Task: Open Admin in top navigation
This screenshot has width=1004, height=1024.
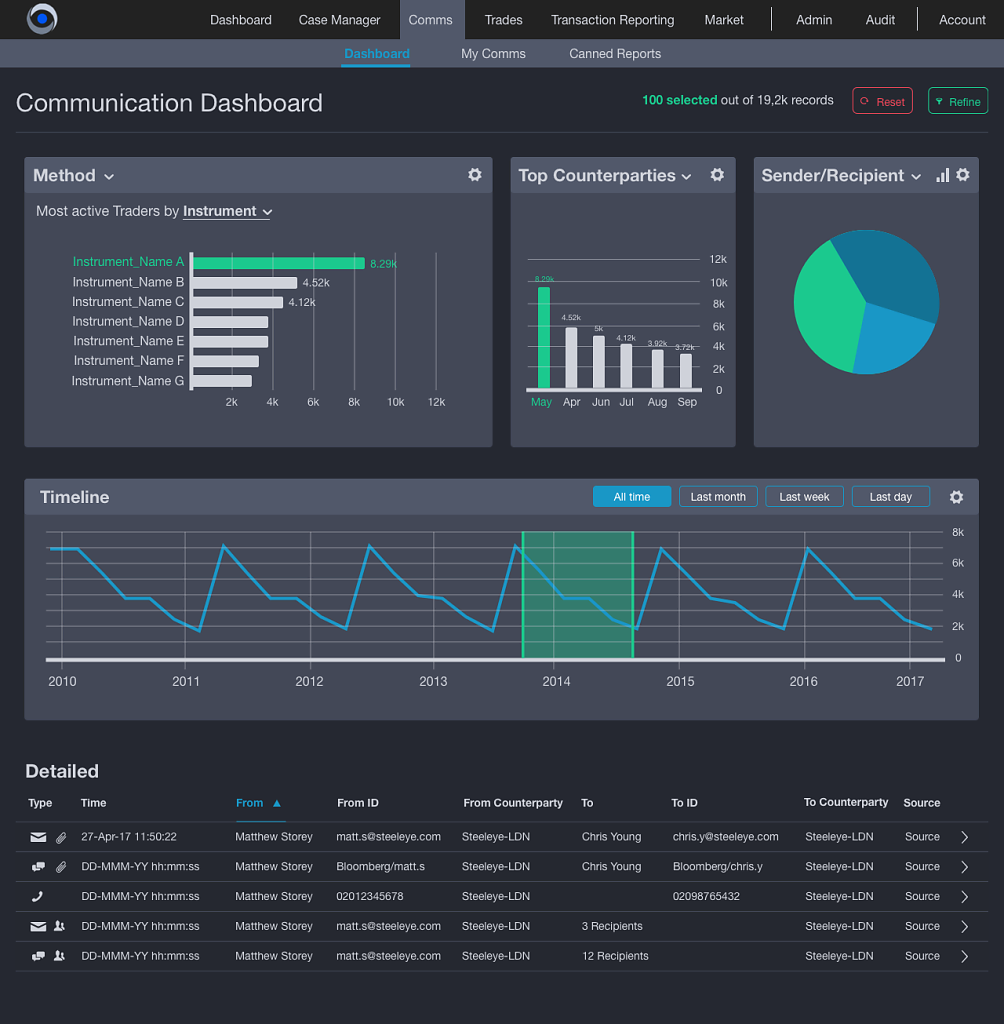Action: coord(814,20)
